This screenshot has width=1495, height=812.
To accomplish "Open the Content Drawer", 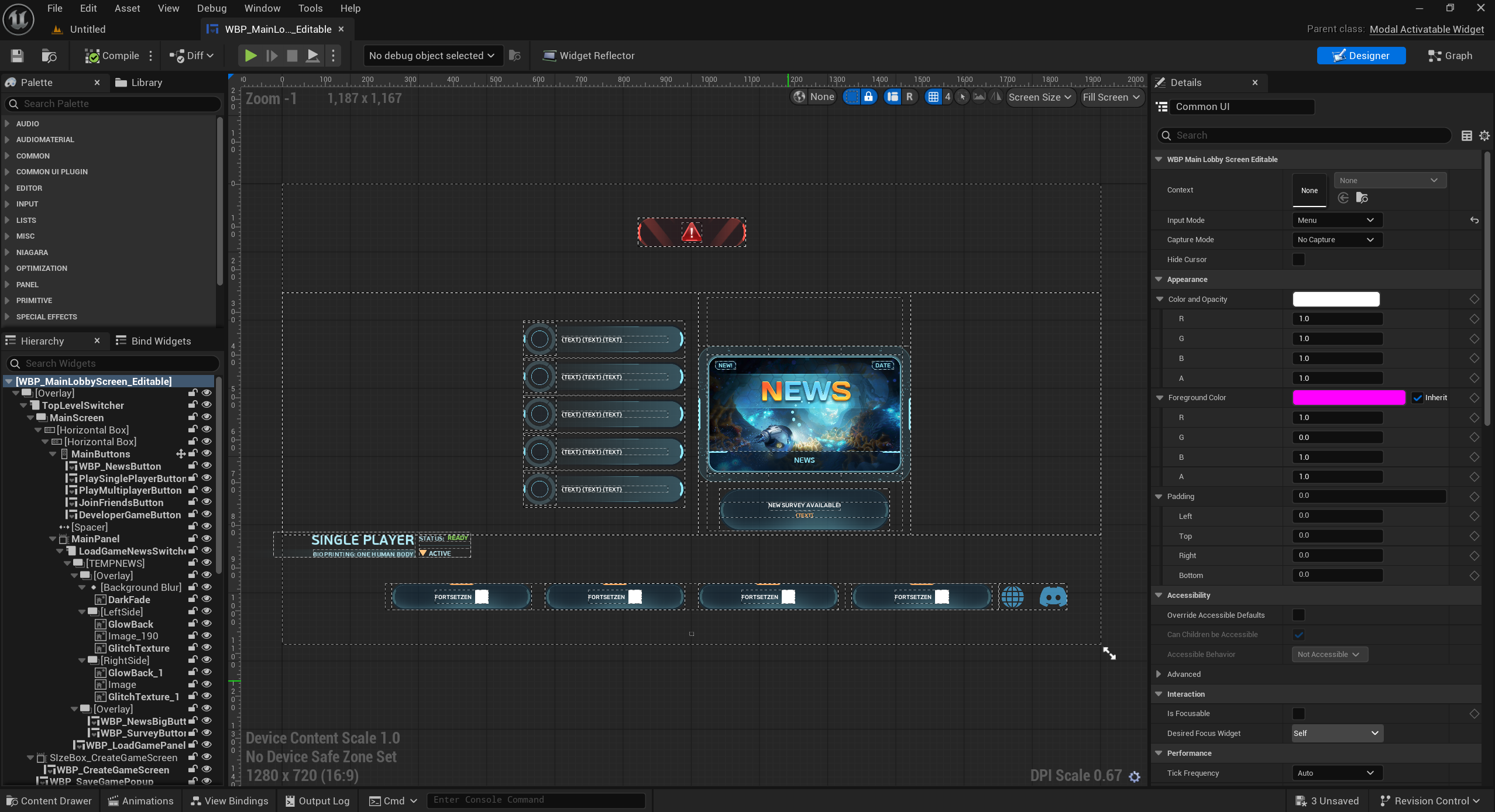I will click(x=49, y=801).
